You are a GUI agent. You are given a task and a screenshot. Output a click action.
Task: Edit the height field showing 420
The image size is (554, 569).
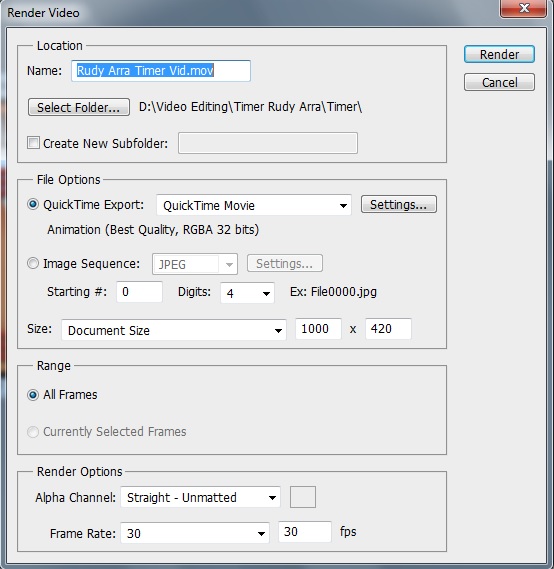[x=388, y=329]
